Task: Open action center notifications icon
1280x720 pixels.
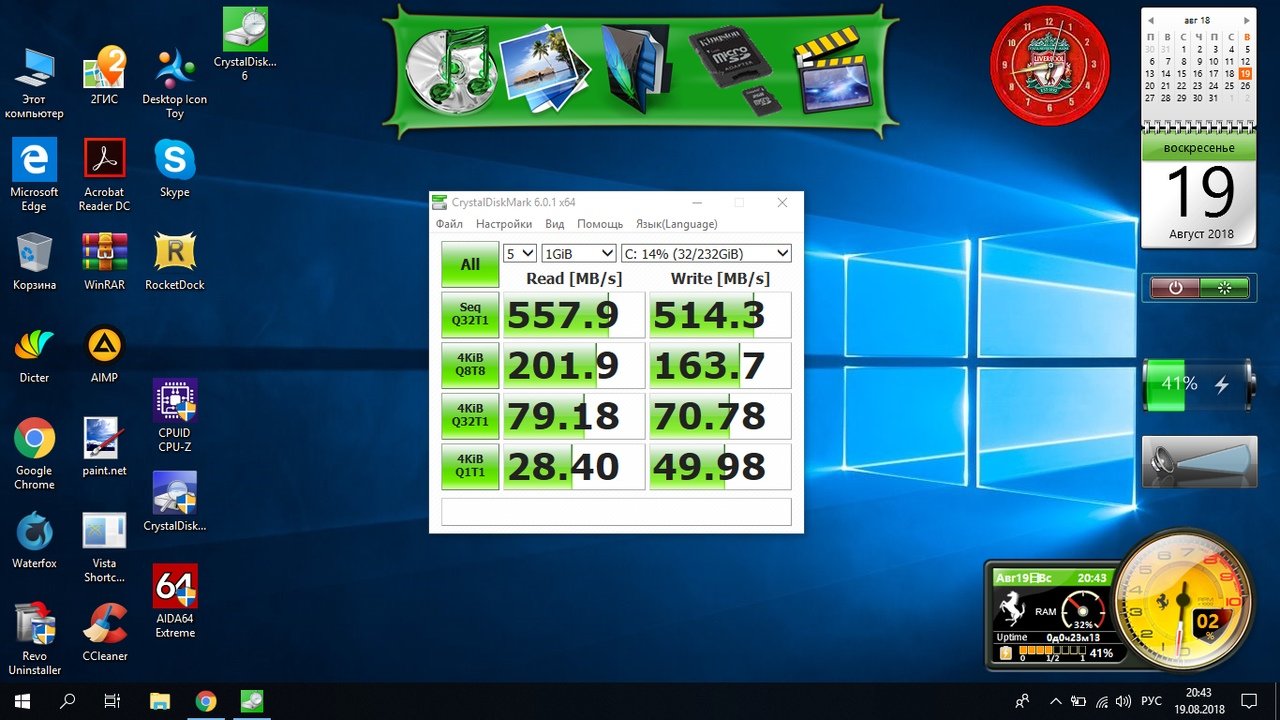Action: 1249,701
